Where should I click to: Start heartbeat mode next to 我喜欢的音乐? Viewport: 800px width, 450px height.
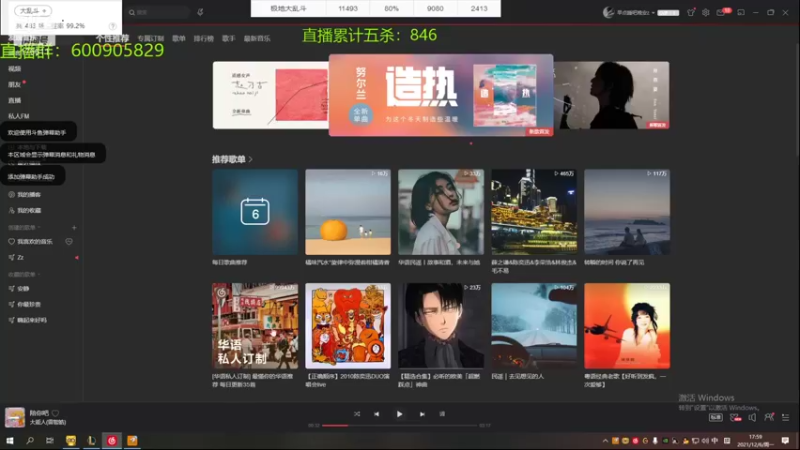[x=69, y=241]
